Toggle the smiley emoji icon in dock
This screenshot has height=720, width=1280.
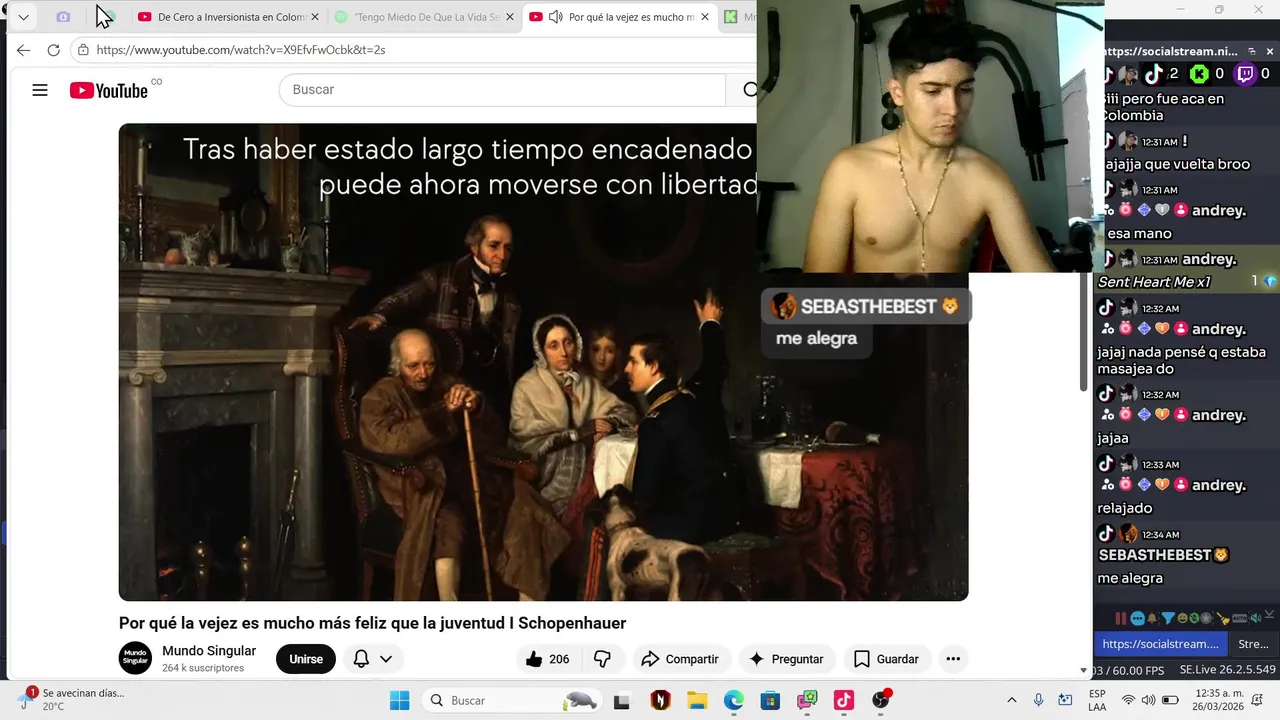pos(1182,618)
